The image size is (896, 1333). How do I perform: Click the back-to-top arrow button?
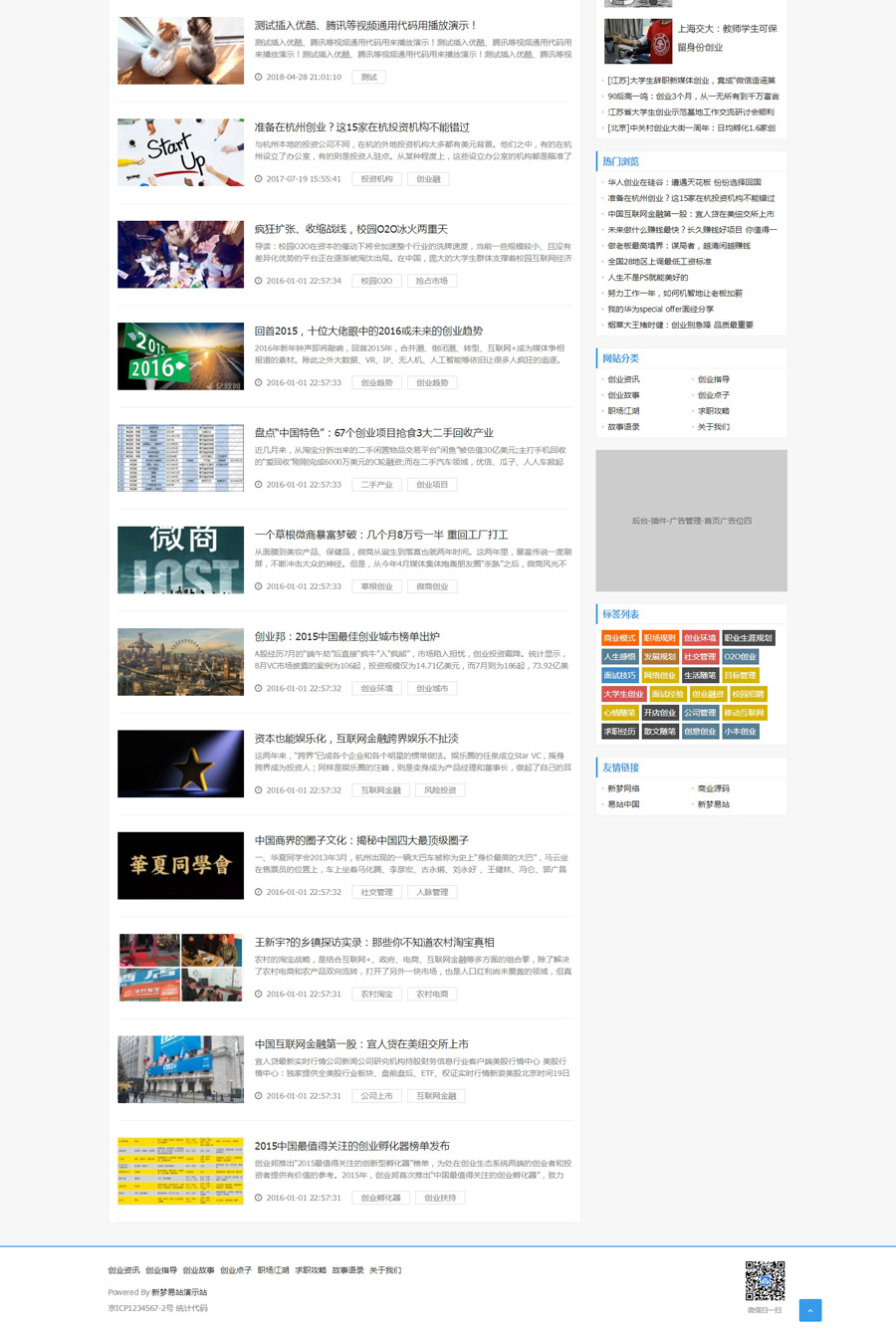(x=809, y=1310)
